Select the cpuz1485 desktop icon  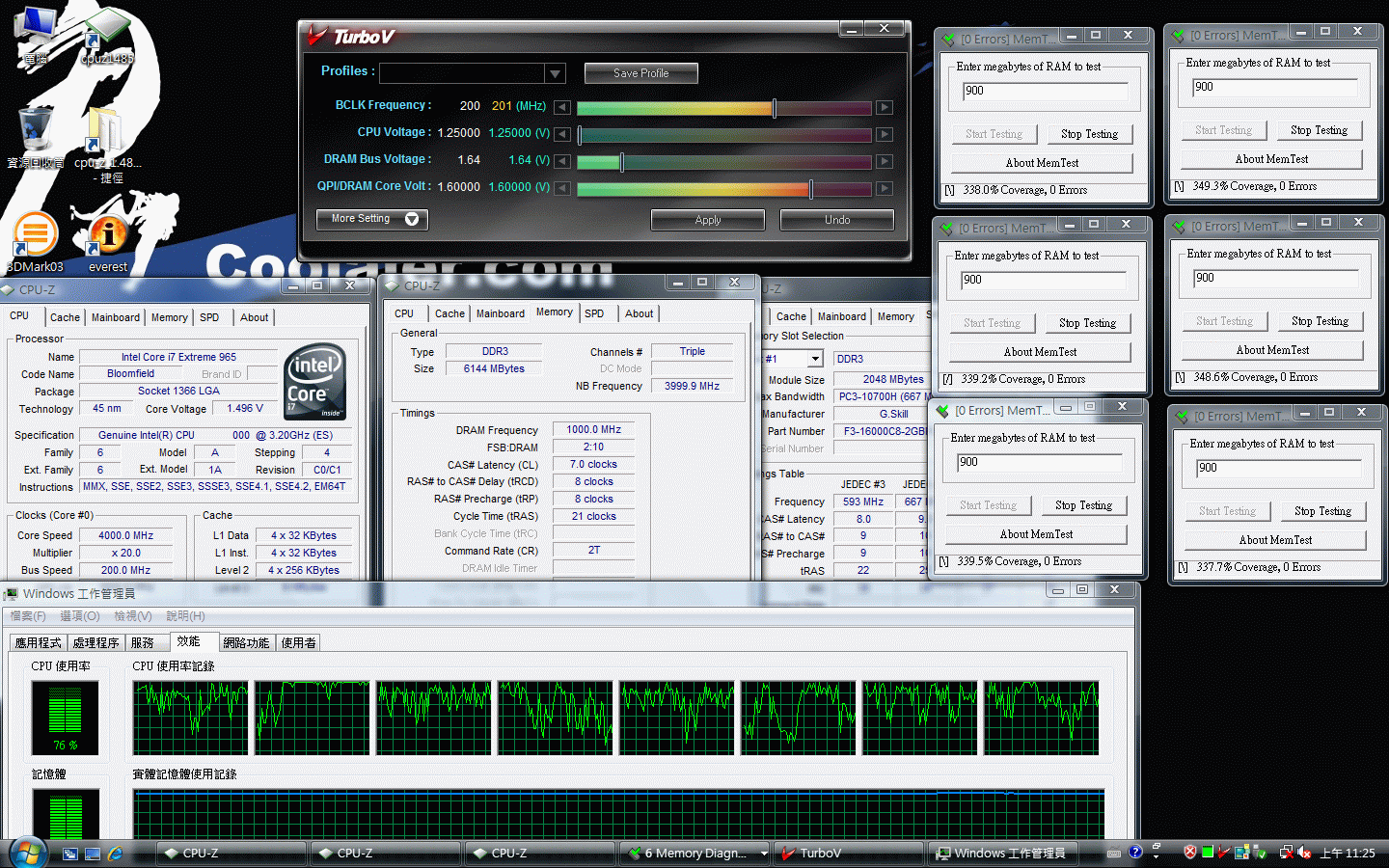click(106, 37)
